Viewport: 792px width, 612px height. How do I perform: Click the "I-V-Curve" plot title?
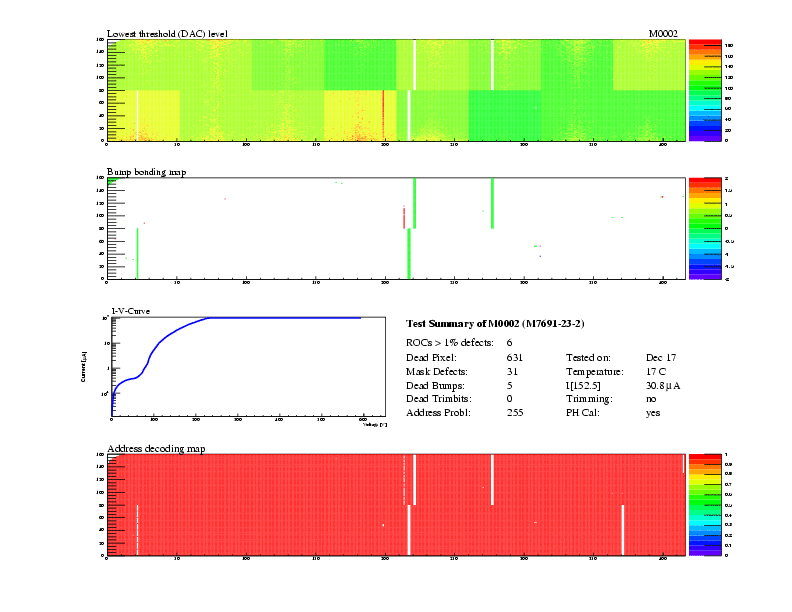coord(129,311)
